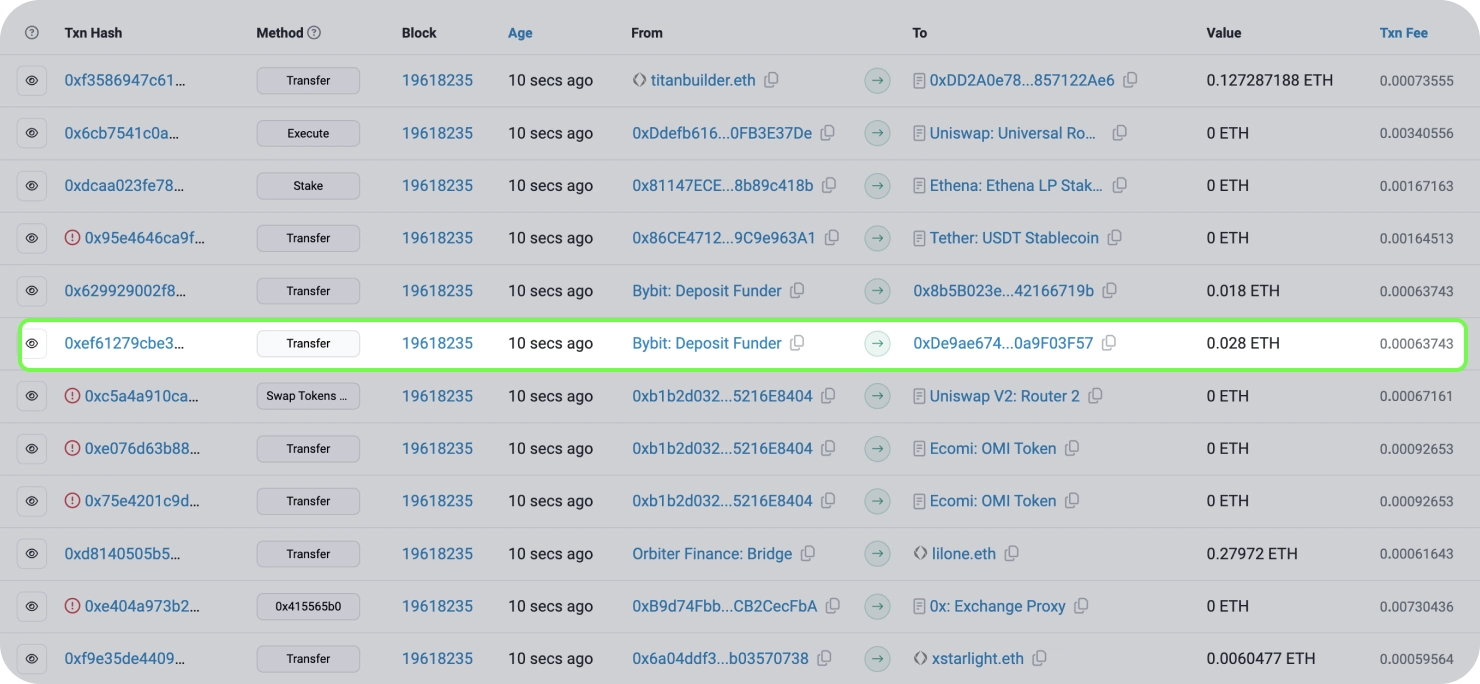This screenshot has width=1480, height=684.
Task: Copy the 0xDD2A0e78...857122Ae6 recipient address
Action: pos(1130,80)
